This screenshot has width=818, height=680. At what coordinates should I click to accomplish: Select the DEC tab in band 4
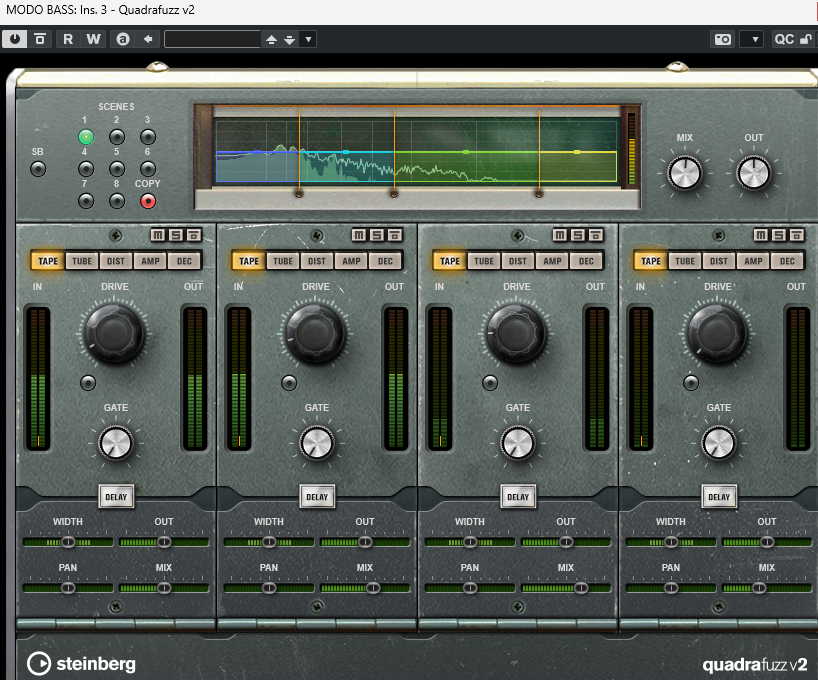pyautogui.click(x=787, y=261)
